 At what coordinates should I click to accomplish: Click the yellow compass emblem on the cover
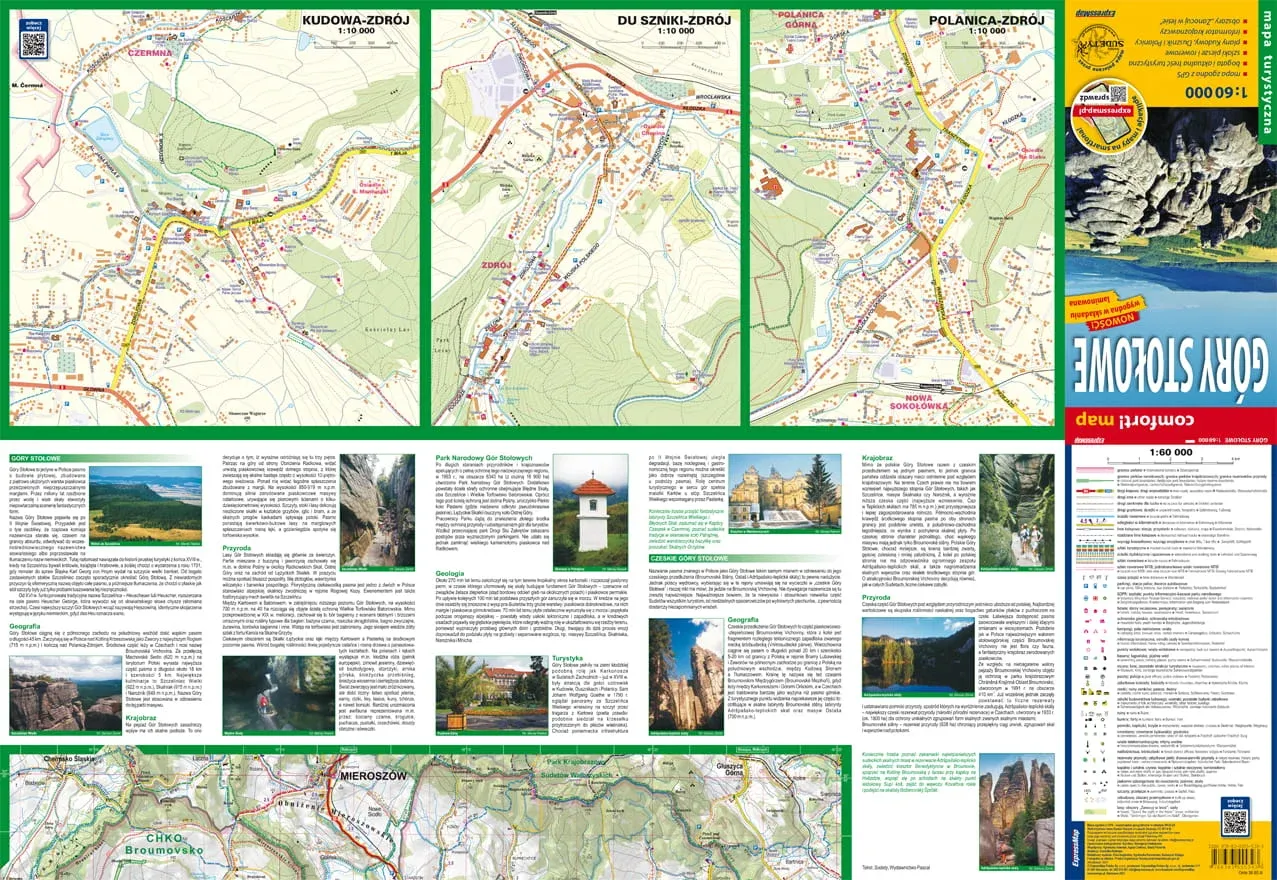(x=1099, y=48)
